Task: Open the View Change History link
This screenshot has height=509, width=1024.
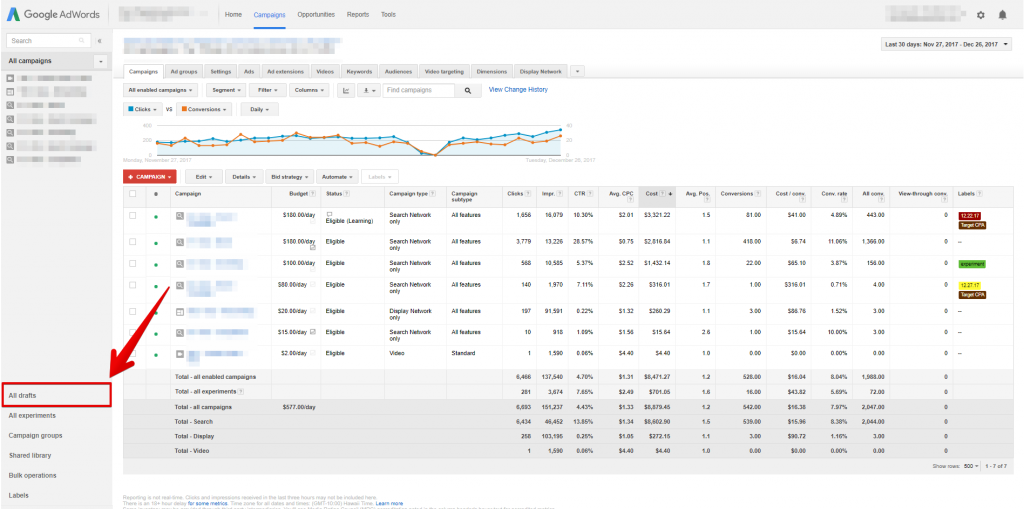Action: coord(518,90)
